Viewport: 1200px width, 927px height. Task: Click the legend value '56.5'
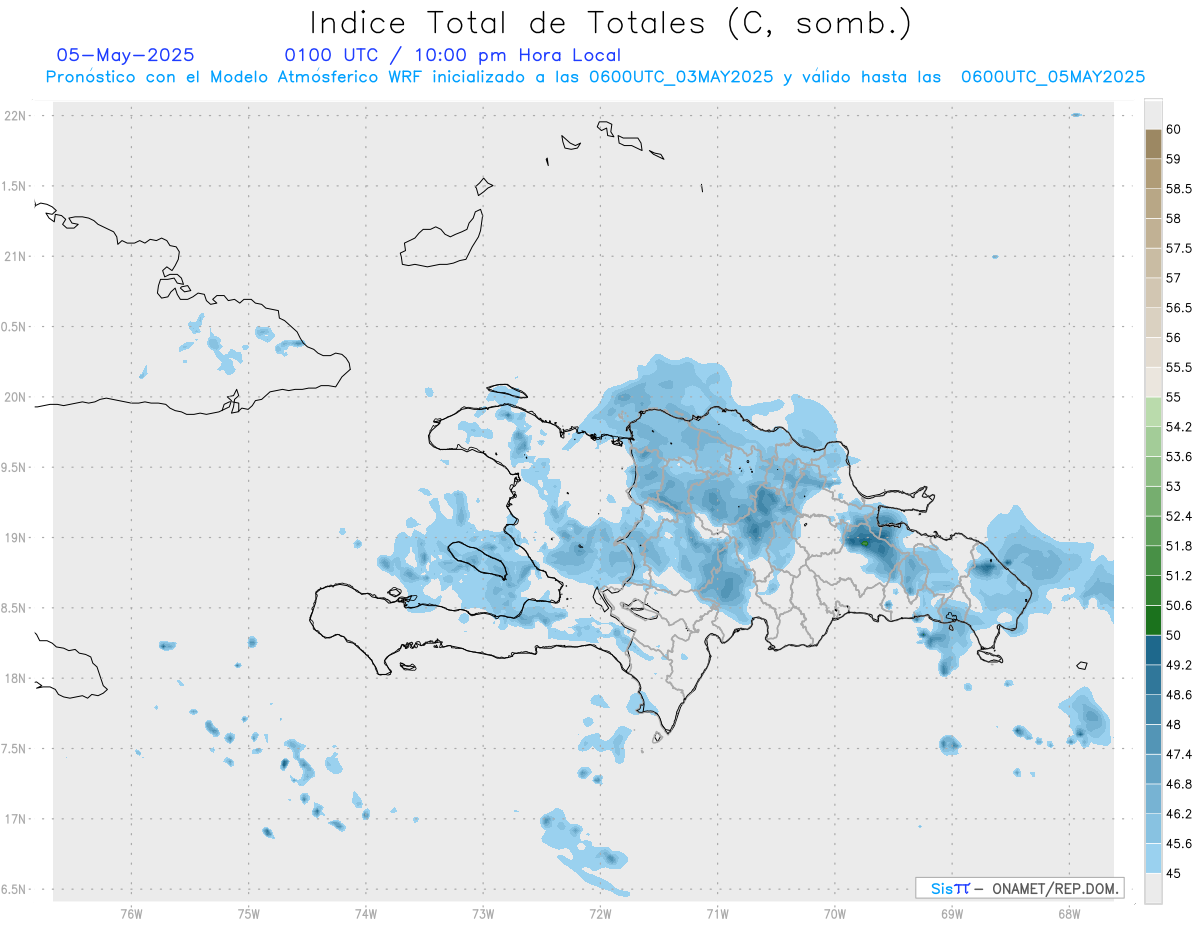pyautogui.click(x=1178, y=308)
